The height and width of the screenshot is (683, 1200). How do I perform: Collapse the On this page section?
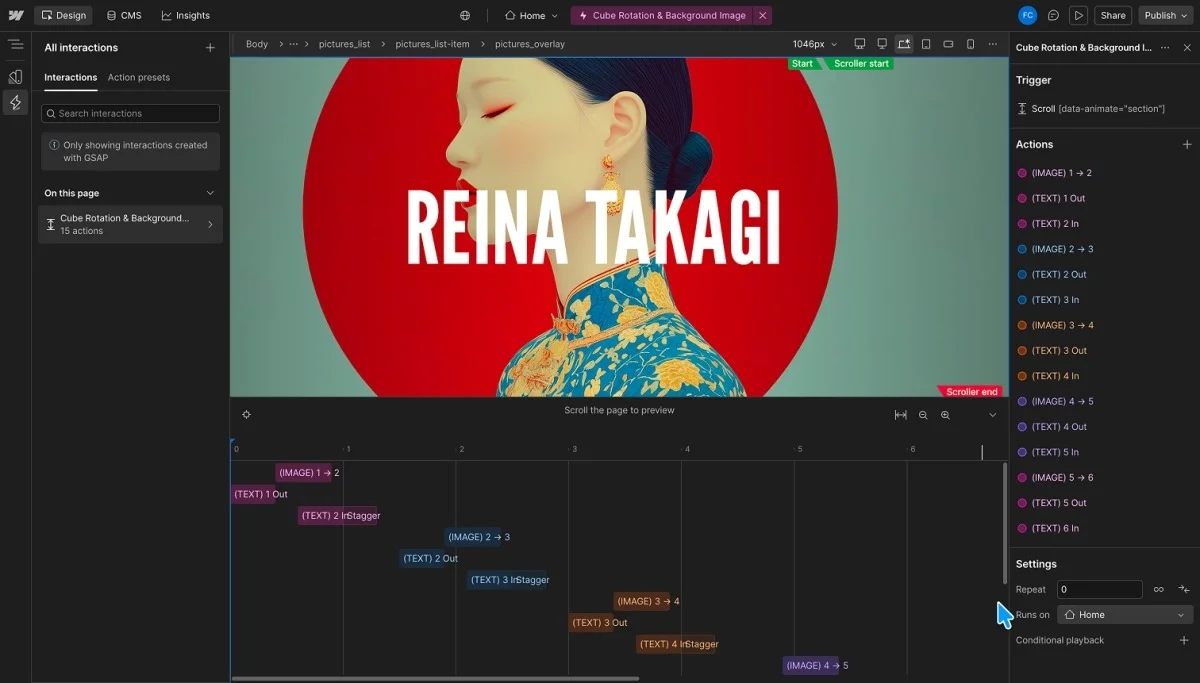[210, 193]
